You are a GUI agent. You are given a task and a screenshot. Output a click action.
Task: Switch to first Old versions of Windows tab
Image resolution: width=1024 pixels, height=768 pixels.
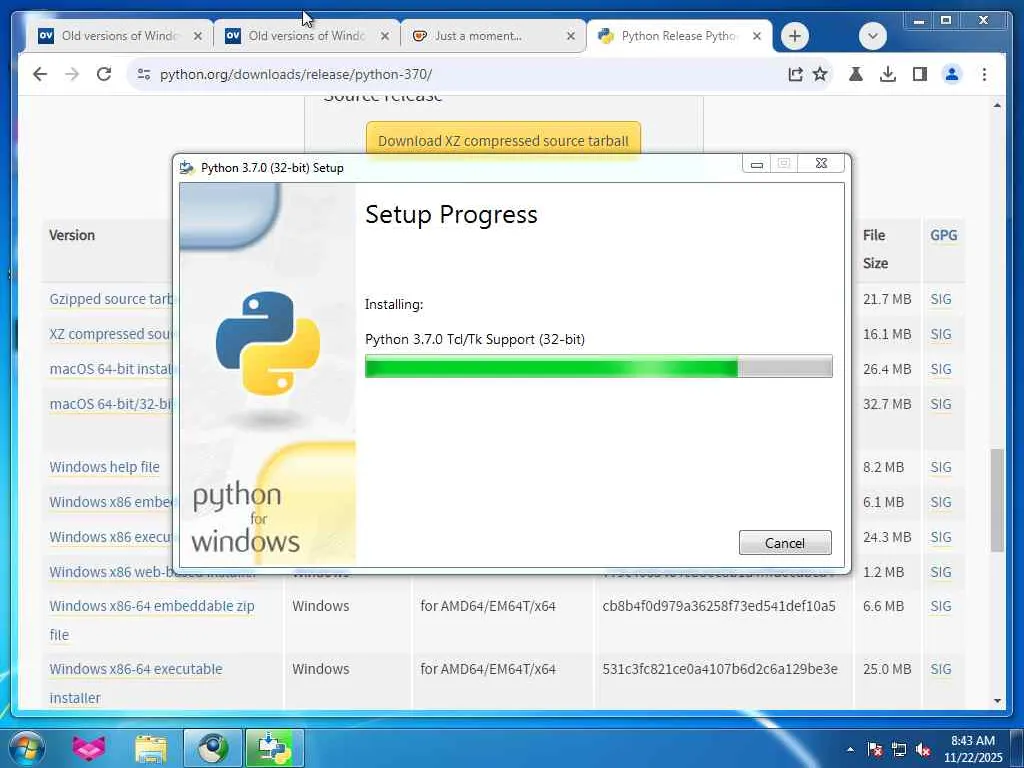(x=120, y=36)
